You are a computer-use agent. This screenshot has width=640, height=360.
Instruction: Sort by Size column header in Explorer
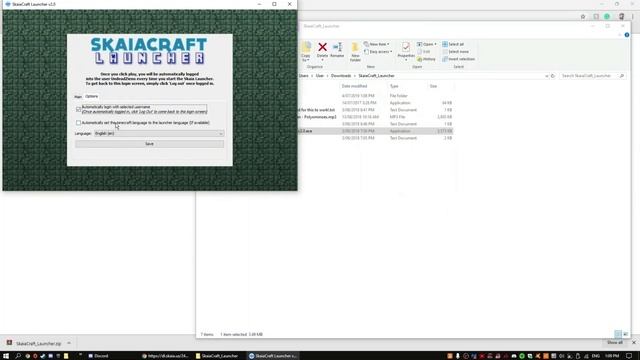(433, 86)
